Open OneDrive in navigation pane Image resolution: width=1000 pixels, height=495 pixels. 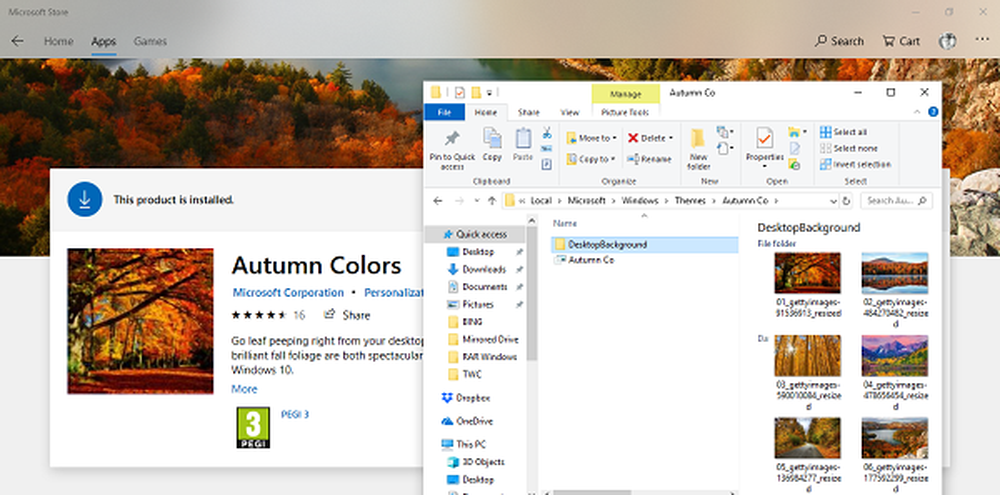click(467, 421)
